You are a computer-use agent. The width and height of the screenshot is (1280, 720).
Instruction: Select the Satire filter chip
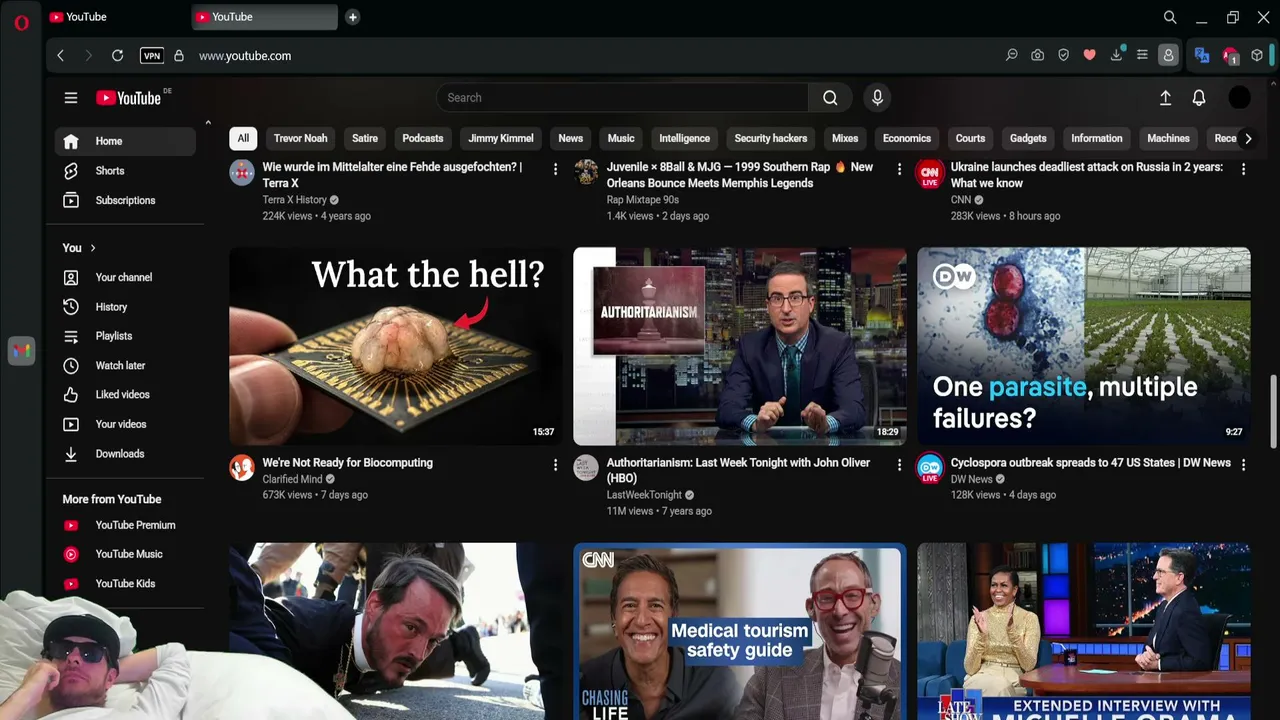tap(365, 138)
